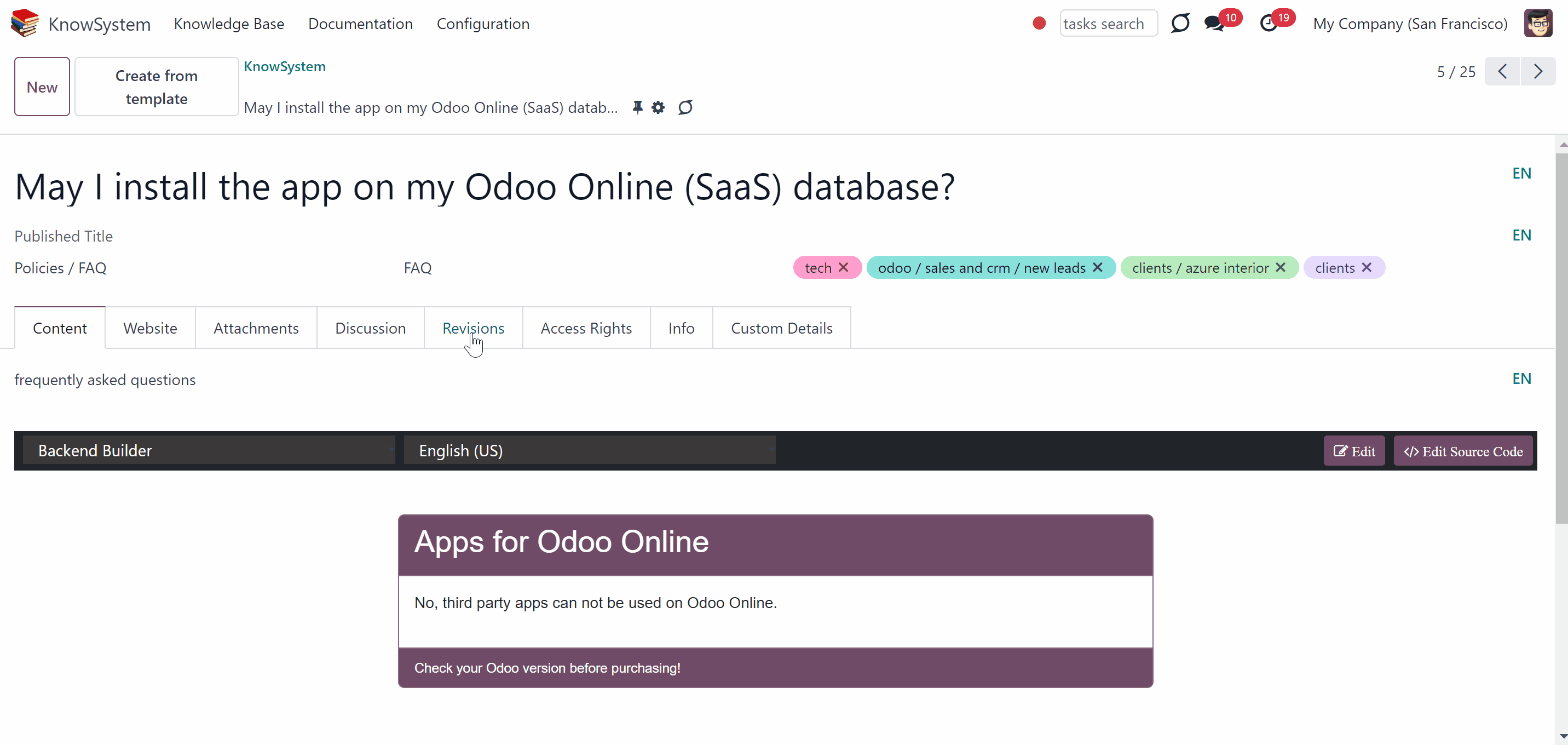Remove the clients / azure interior tag

(x=1281, y=267)
